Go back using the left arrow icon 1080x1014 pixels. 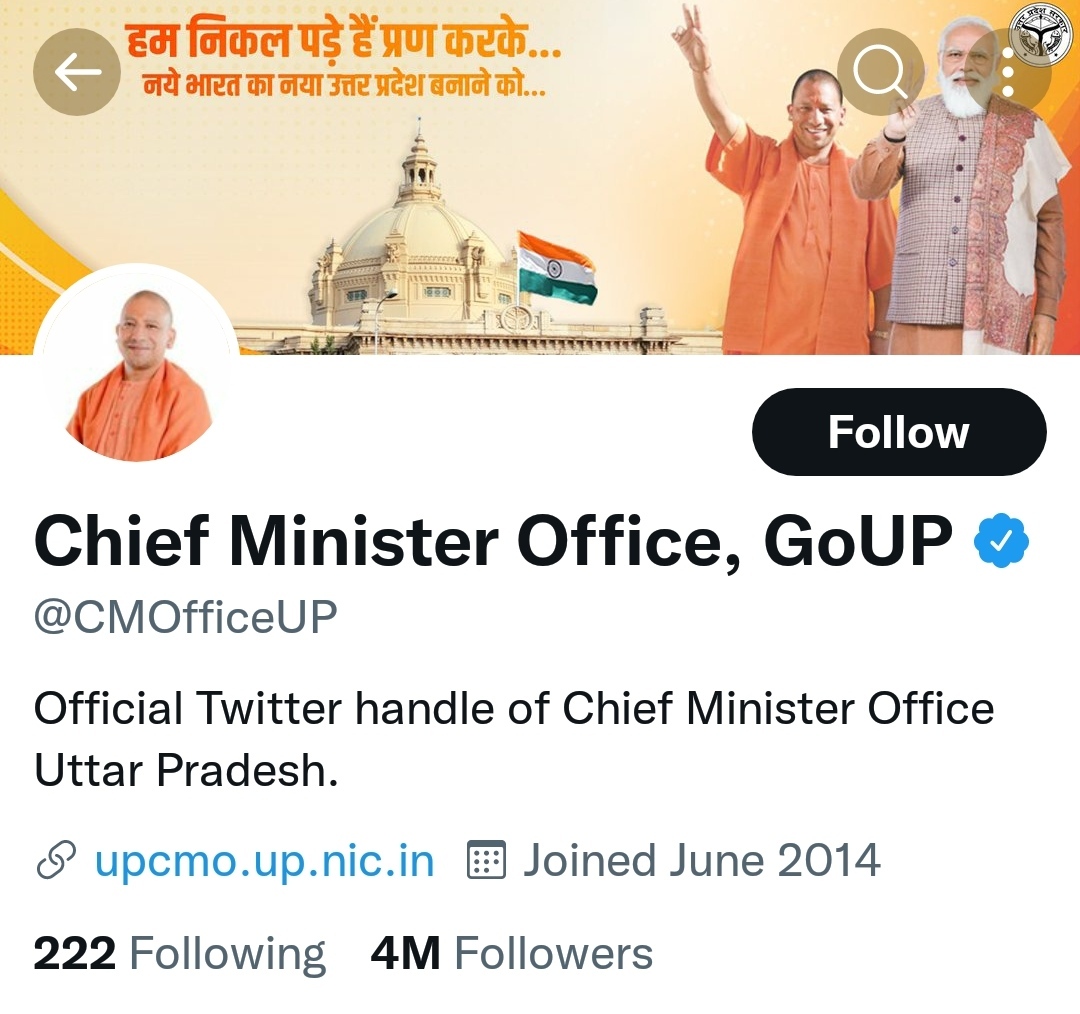click(x=77, y=72)
